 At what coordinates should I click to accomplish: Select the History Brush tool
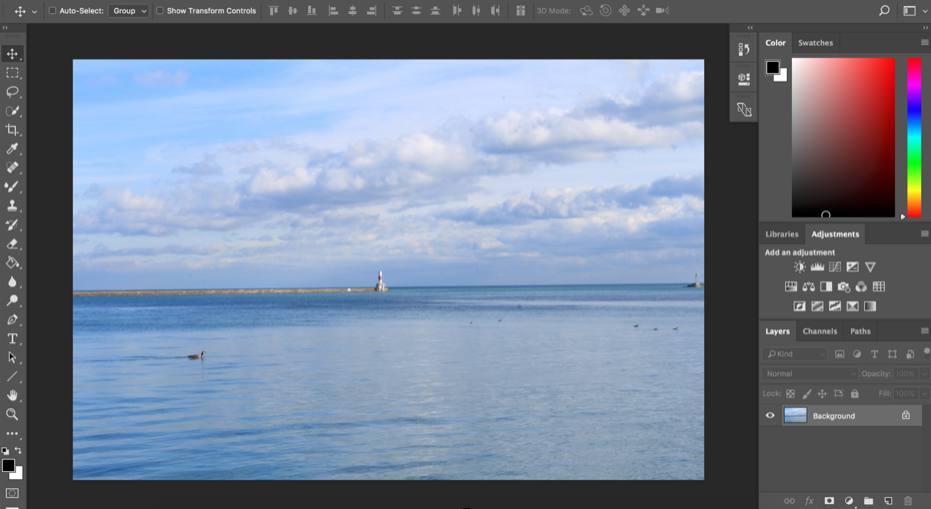[x=12, y=225]
